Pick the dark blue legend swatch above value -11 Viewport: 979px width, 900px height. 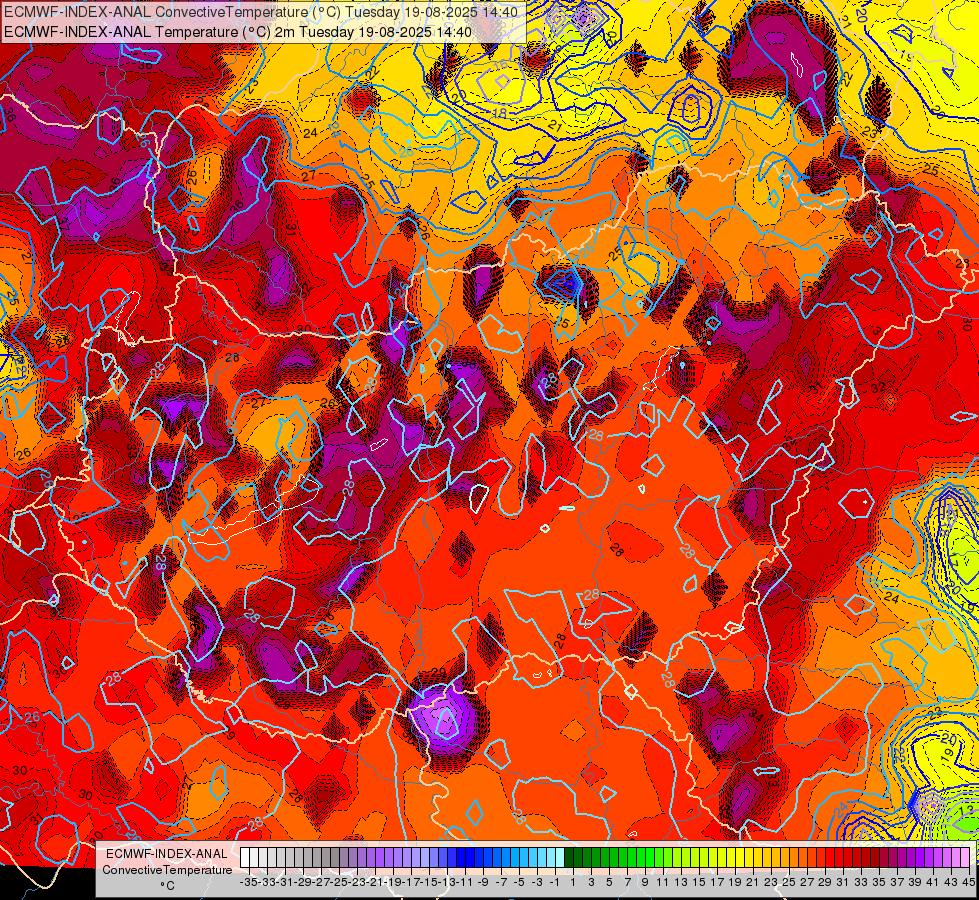461,858
